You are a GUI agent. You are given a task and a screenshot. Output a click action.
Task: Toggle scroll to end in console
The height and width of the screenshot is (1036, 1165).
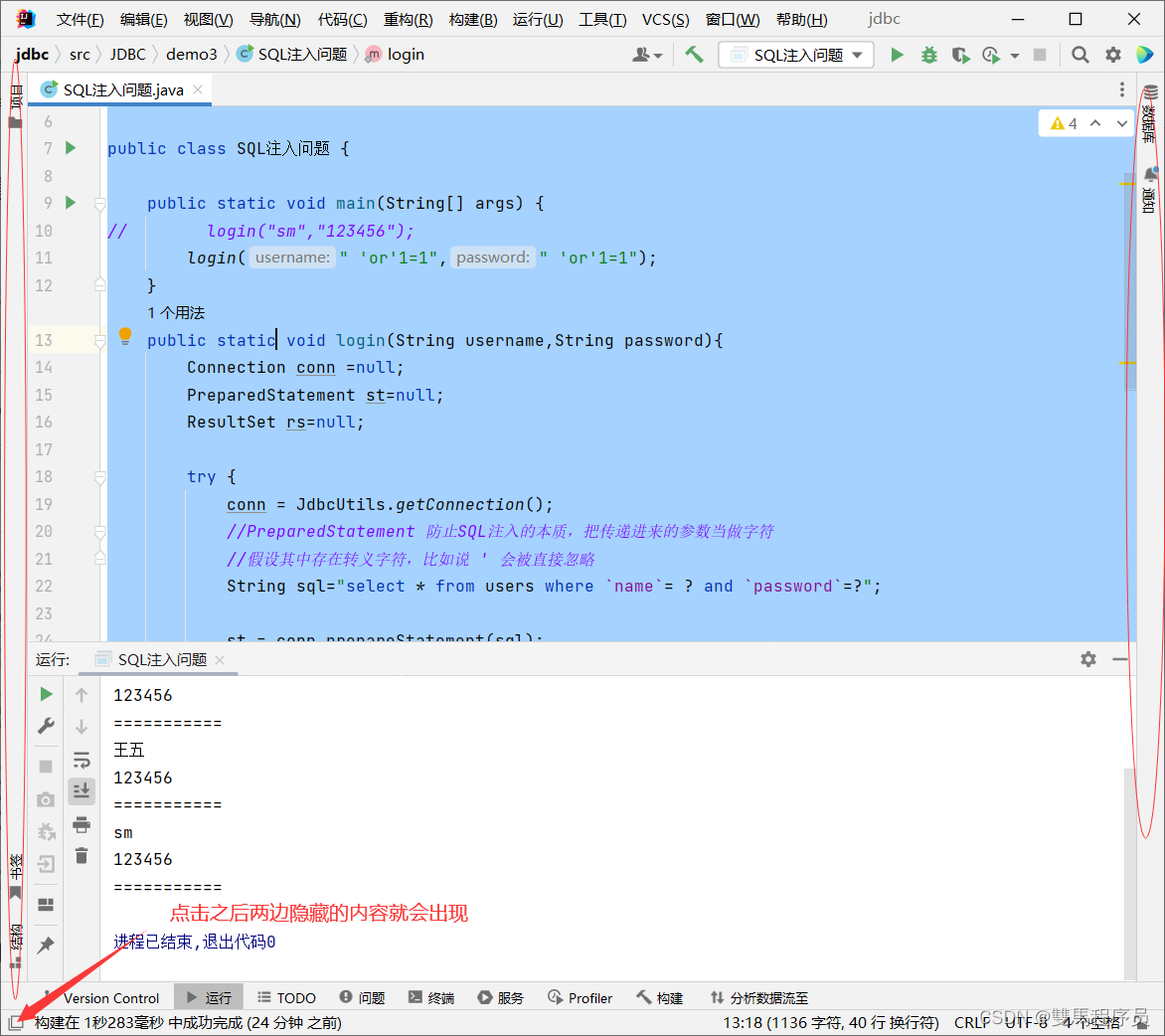click(x=82, y=791)
